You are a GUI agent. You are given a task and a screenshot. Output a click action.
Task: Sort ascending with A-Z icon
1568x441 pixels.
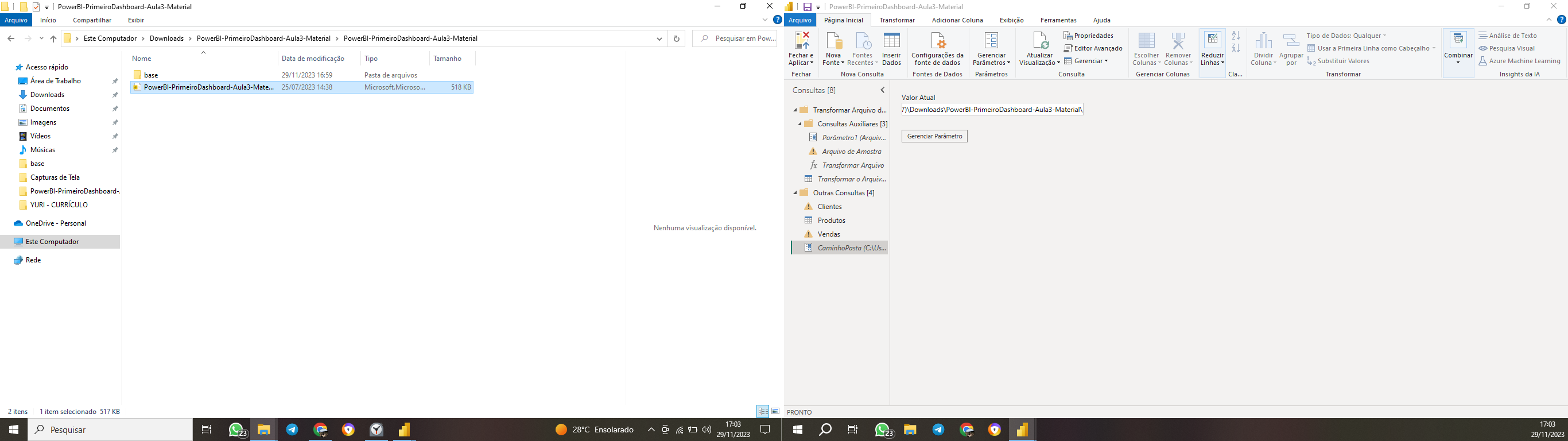[1236, 36]
